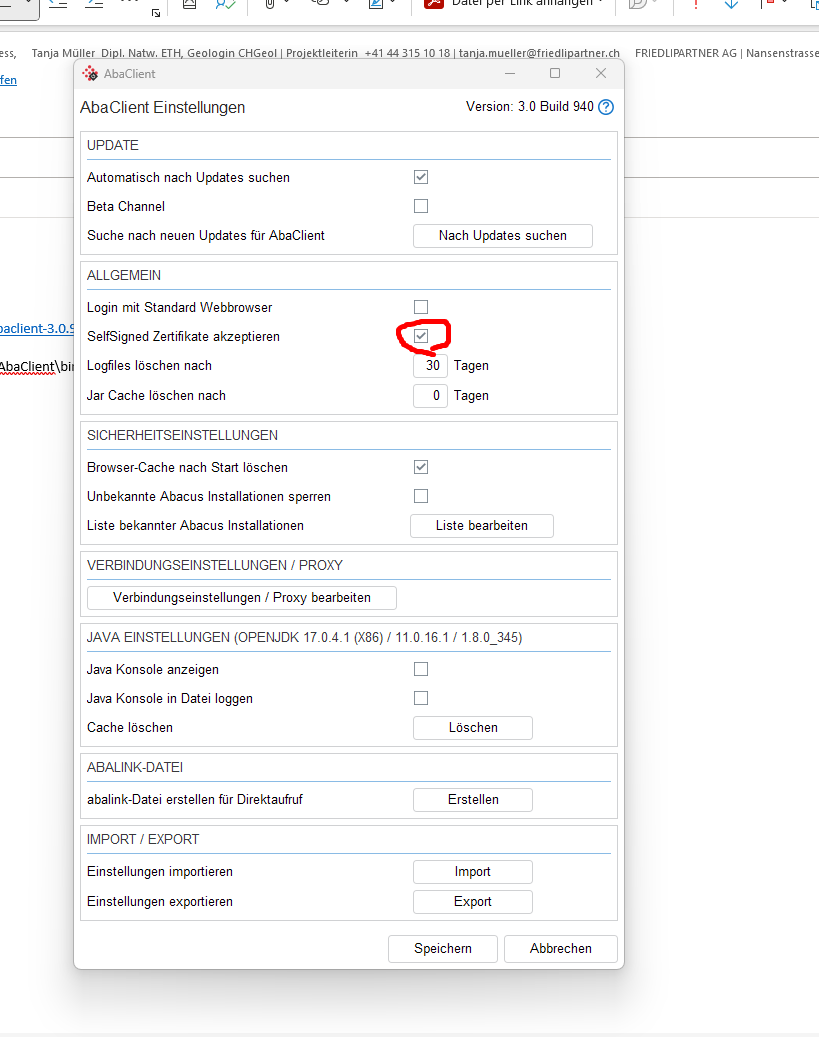The width and height of the screenshot is (819, 1037).
Task: Click 'Suche nach neuen Updates für AbaClient' label
Action: [x=206, y=235]
